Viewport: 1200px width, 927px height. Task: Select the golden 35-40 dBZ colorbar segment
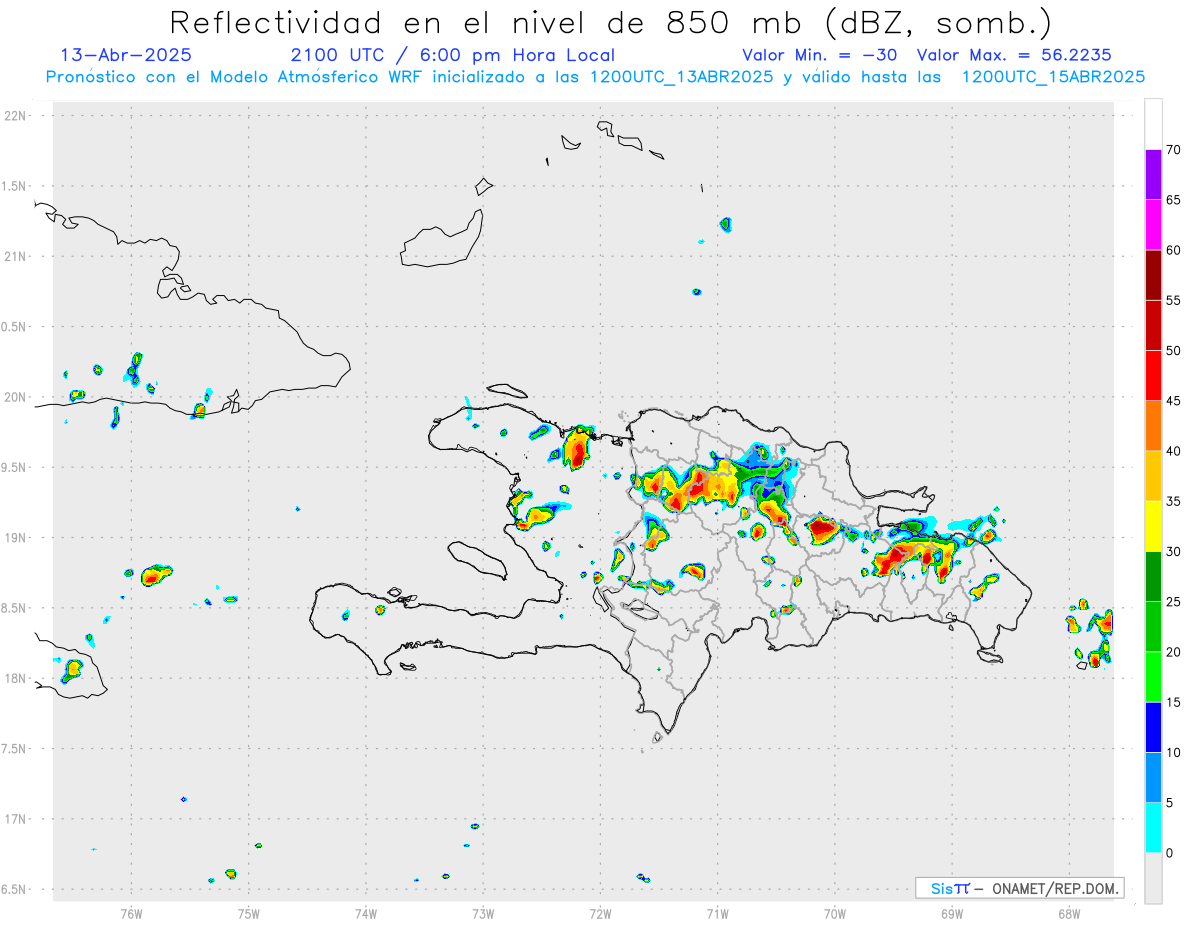click(x=1153, y=476)
